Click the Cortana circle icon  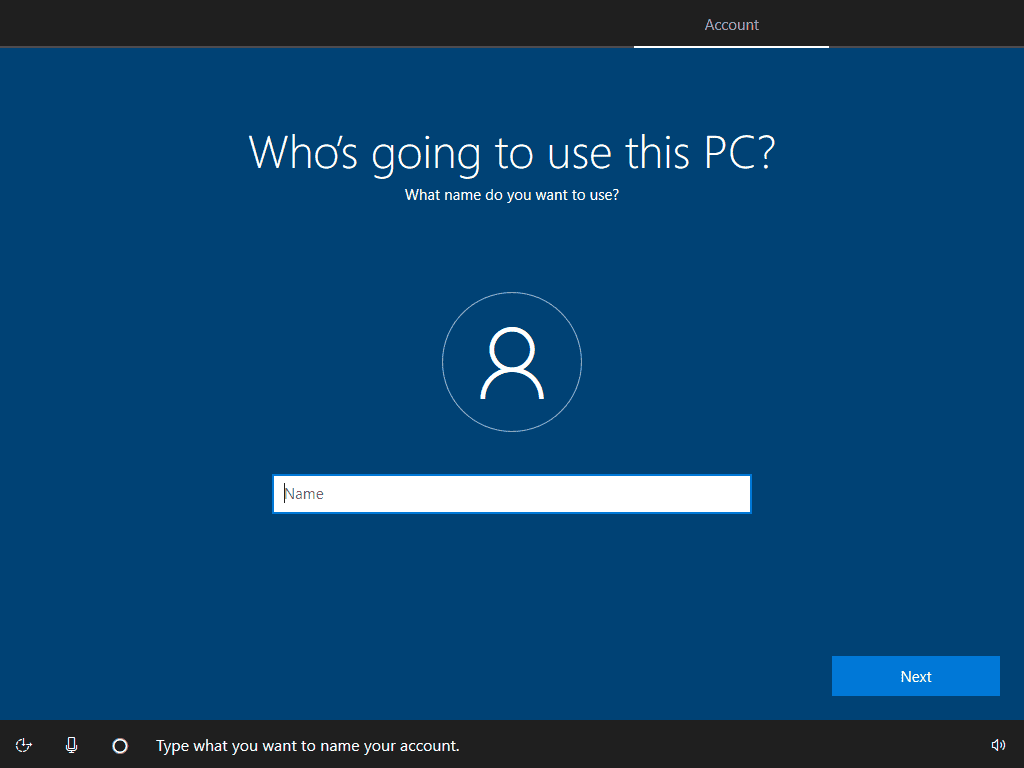pyautogui.click(x=120, y=745)
